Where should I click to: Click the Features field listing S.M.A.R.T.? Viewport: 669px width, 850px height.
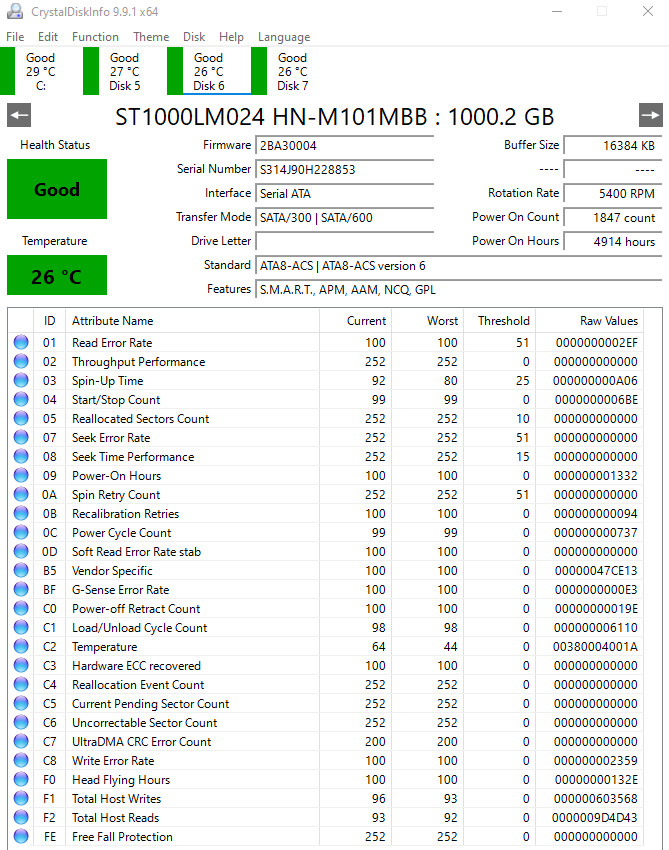click(459, 289)
